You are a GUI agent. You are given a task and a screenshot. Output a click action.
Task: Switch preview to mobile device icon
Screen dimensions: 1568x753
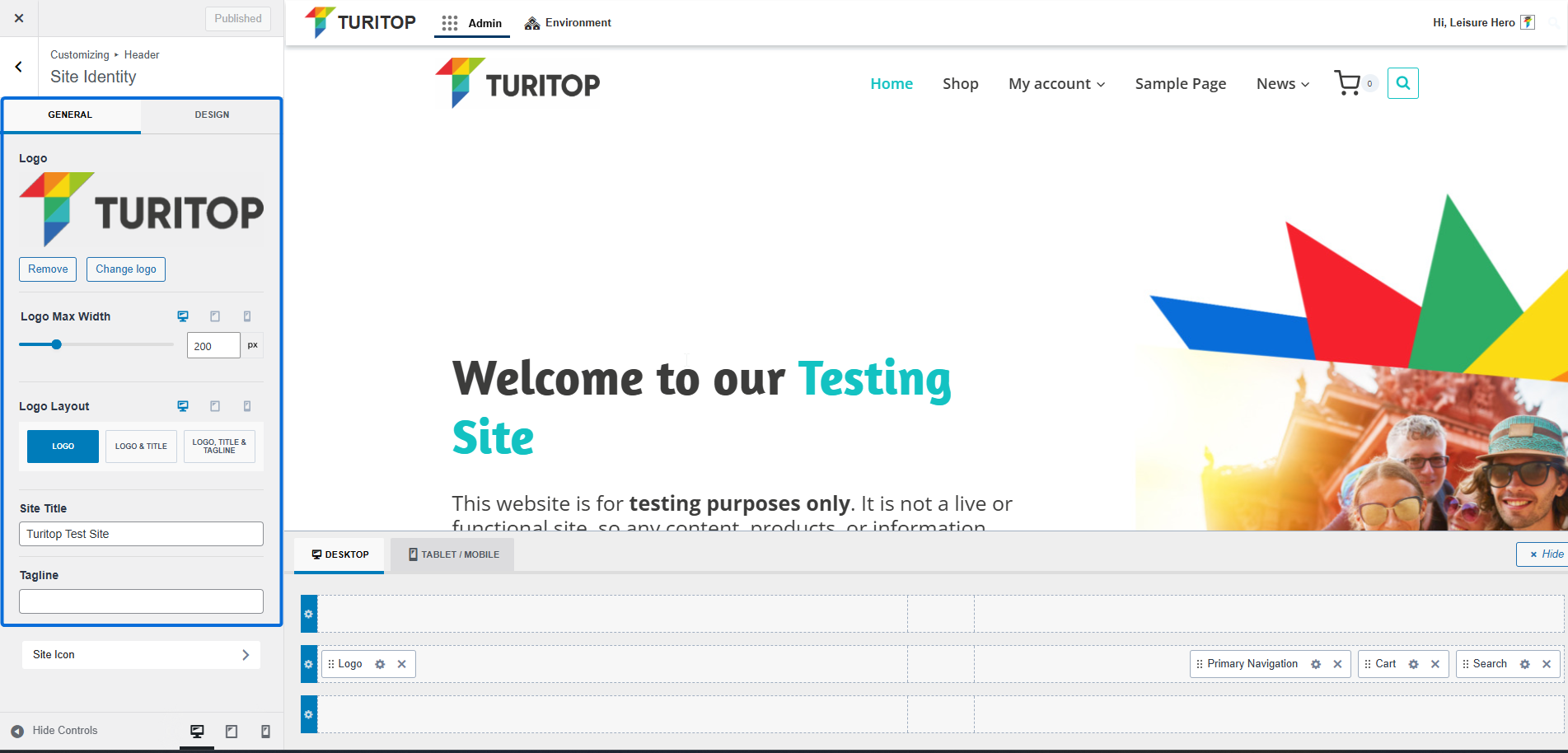(x=265, y=732)
